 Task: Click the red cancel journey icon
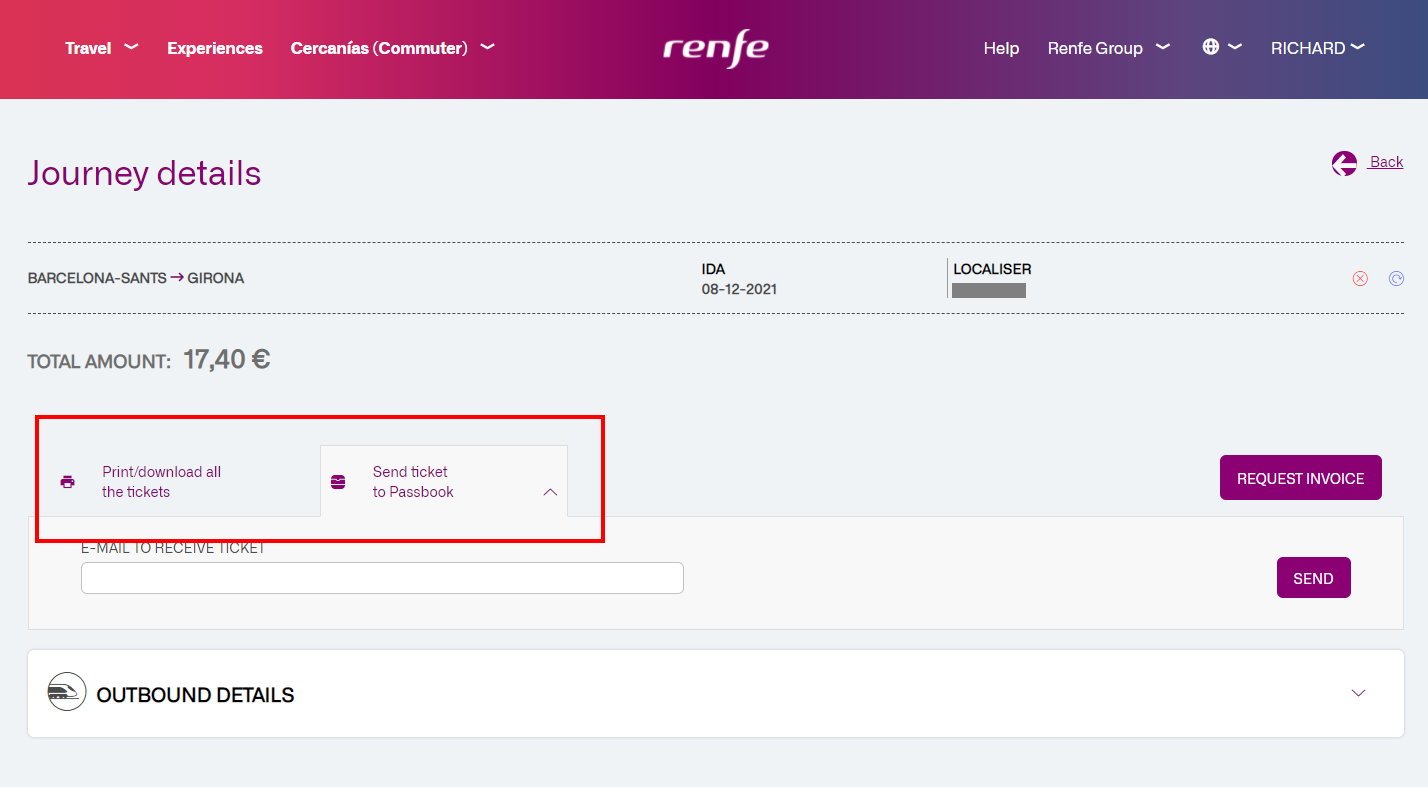pos(1360,278)
